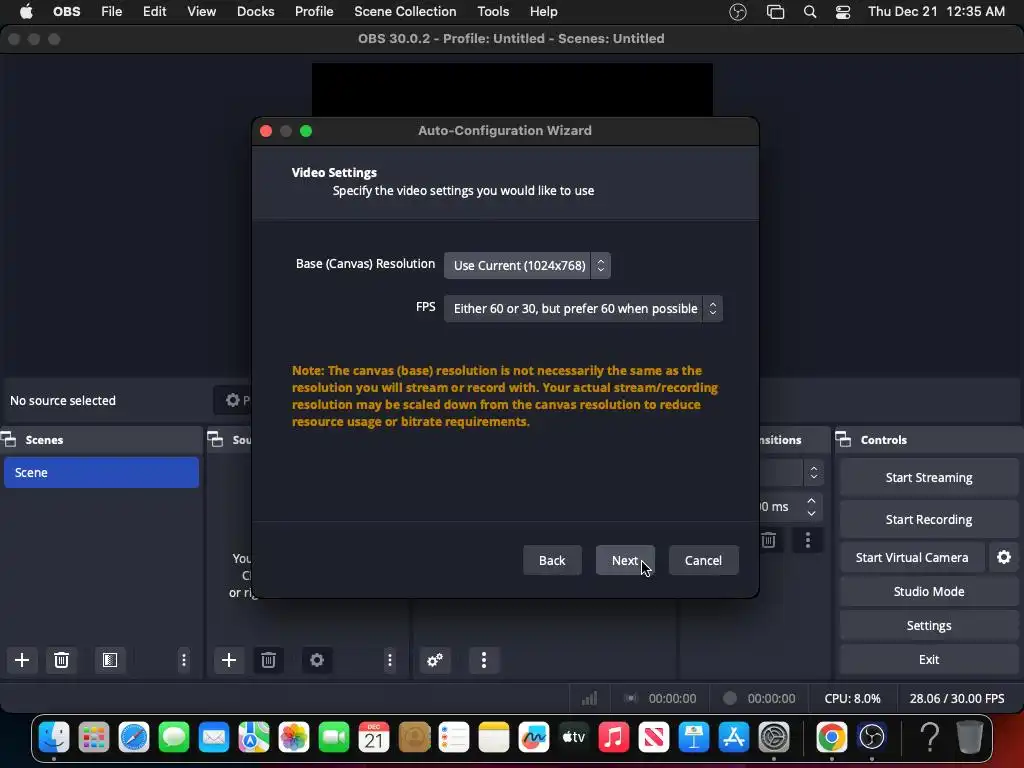1024x768 pixels.
Task: Open Sources dock three-dot menu
Action: [390, 660]
